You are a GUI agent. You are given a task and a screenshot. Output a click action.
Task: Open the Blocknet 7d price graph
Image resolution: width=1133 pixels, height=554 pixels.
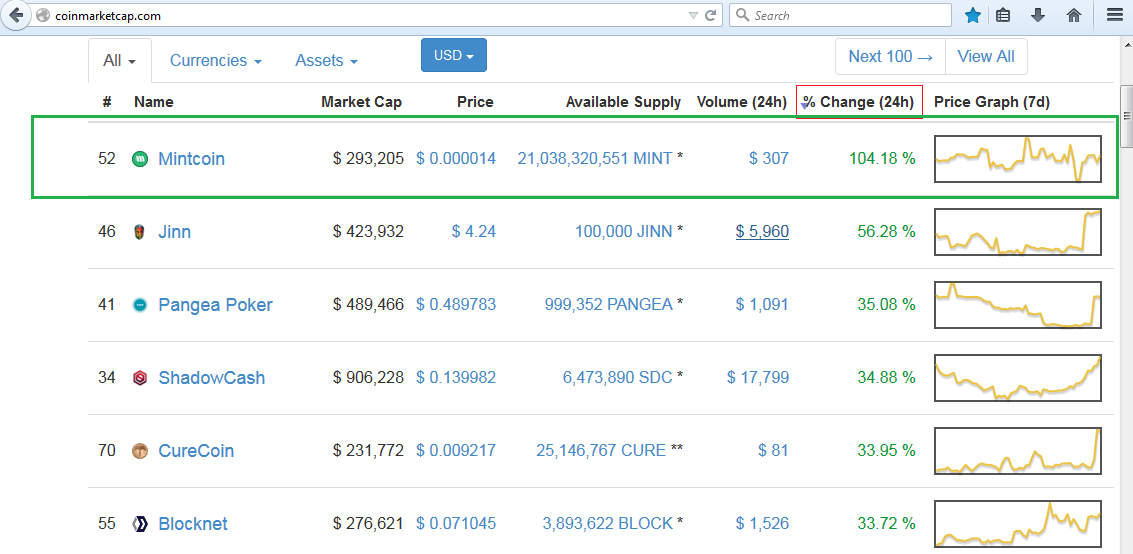(x=1017, y=524)
